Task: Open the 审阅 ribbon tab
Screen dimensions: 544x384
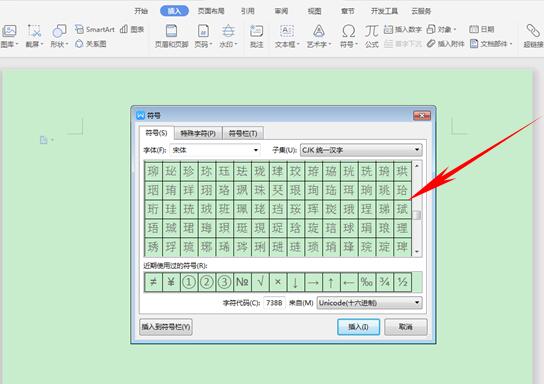Action: [x=281, y=11]
